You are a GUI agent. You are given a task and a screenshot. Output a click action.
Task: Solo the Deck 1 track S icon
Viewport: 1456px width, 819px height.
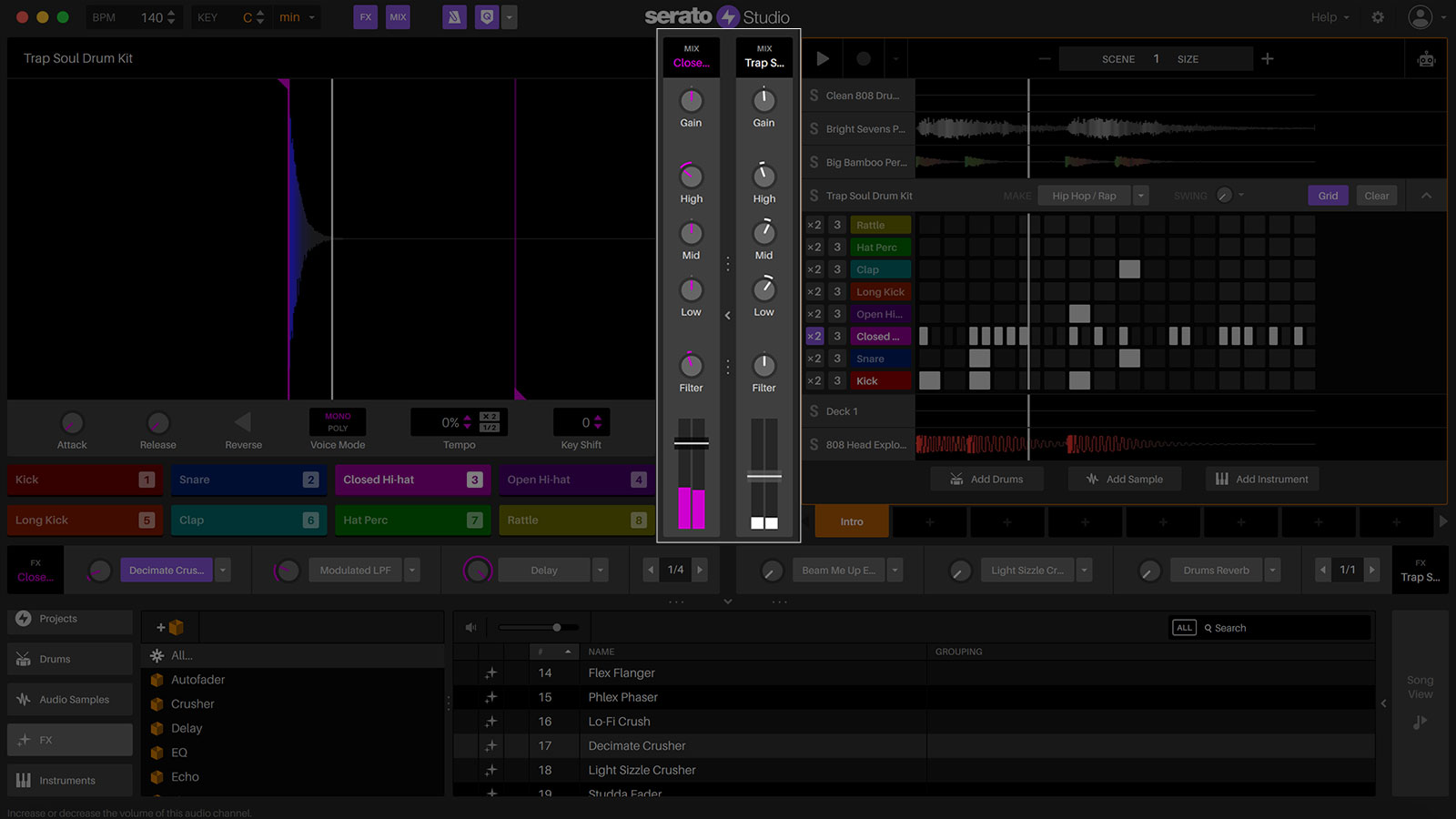(814, 411)
